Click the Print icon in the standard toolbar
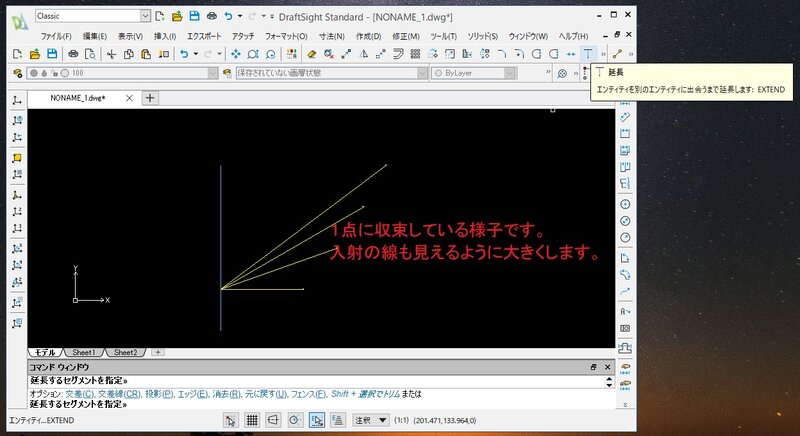800x436 pixels. pyautogui.click(x=73, y=54)
